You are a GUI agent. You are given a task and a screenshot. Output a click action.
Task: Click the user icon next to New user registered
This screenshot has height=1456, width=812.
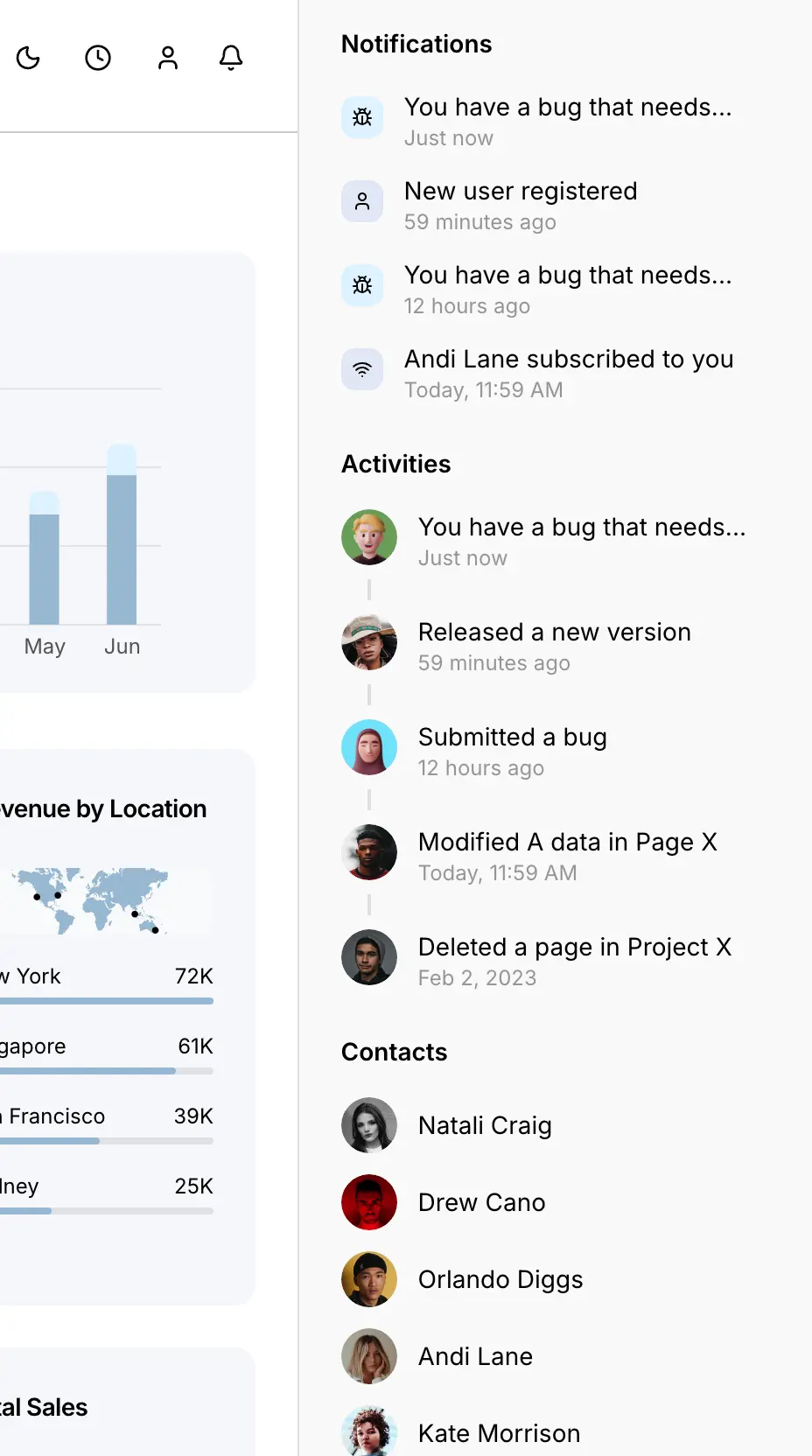(362, 201)
